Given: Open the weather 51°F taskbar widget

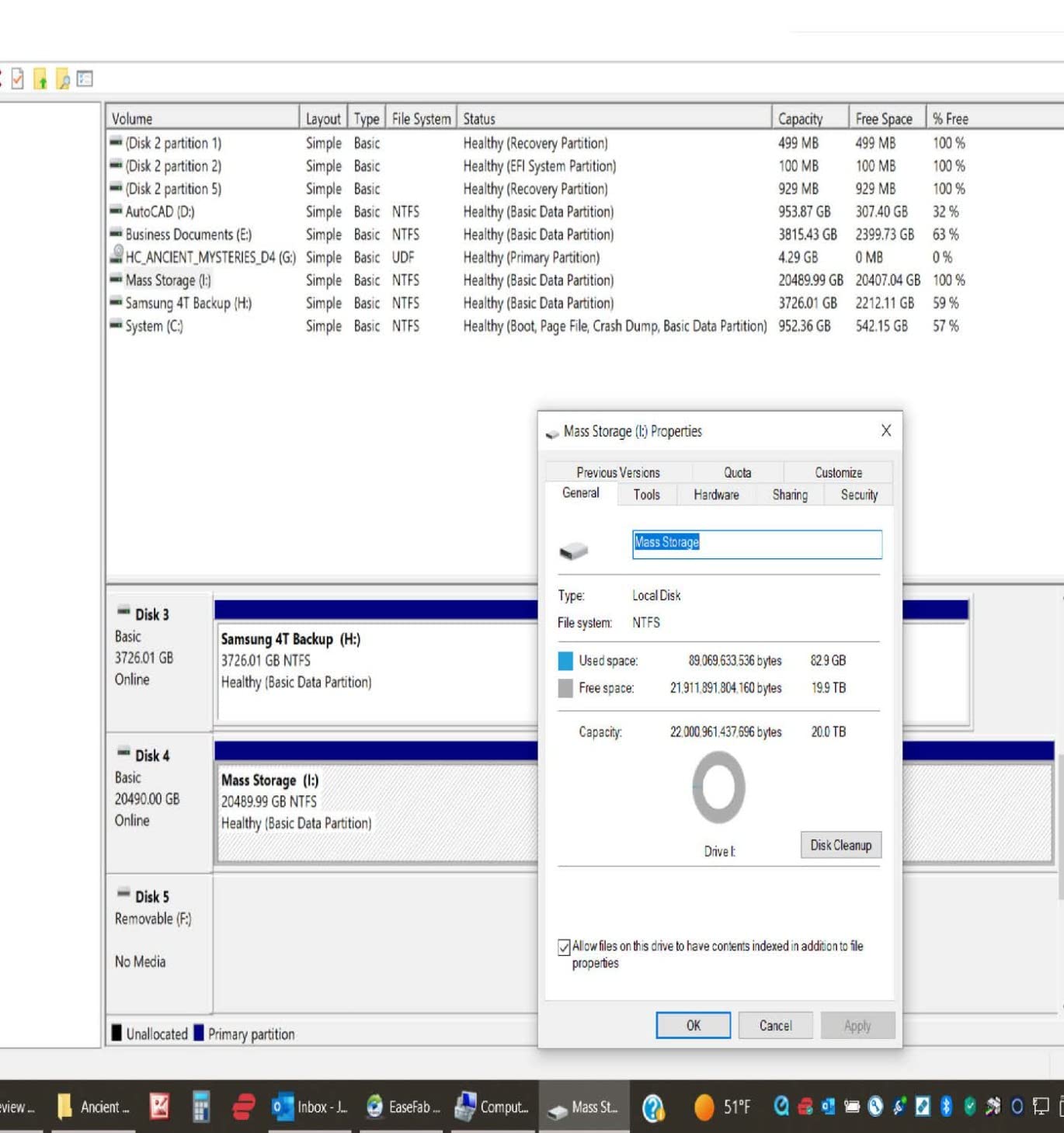Looking at the screenshot, I should pos(722,1107).
